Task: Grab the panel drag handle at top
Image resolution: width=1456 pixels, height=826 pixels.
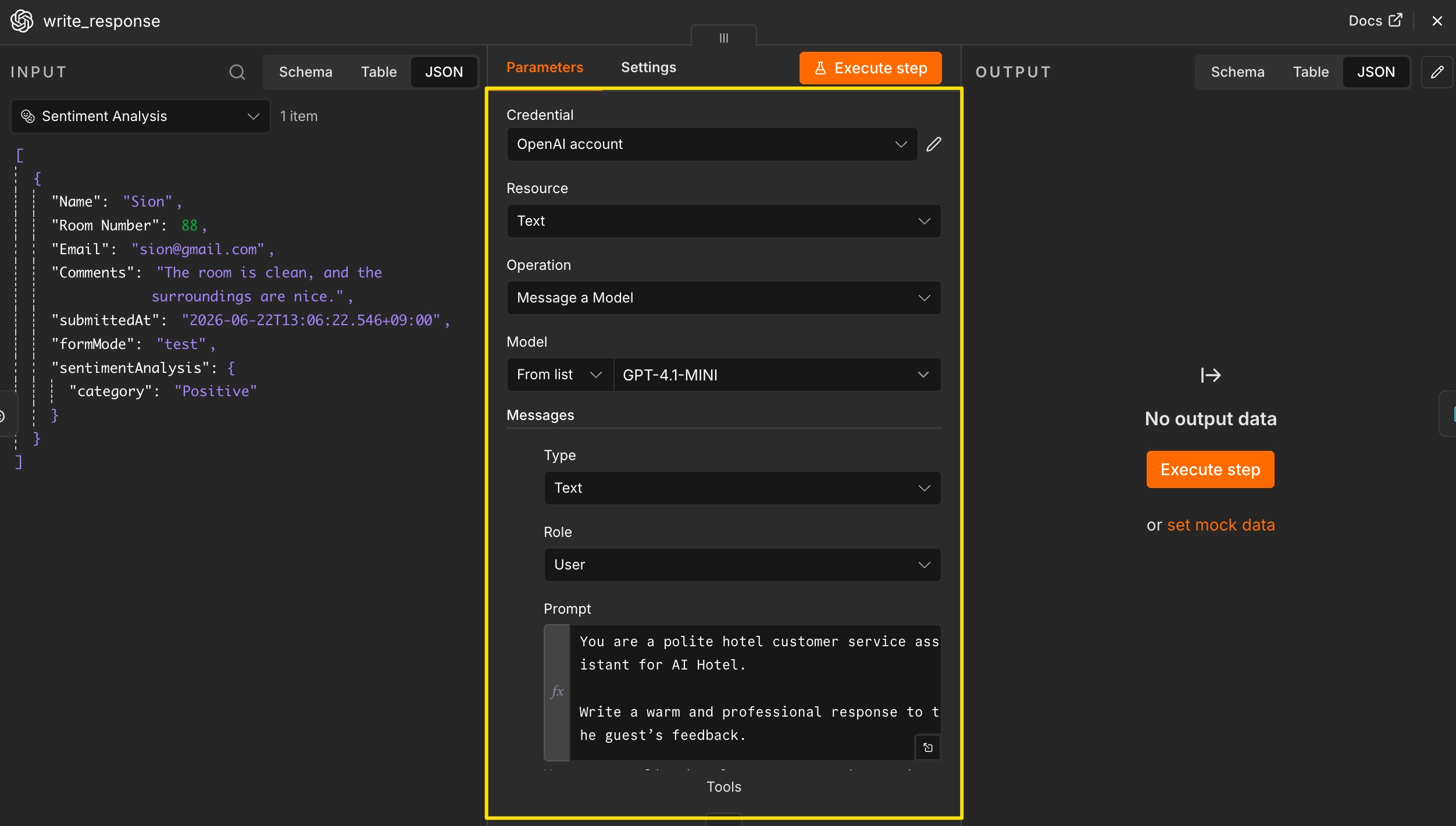Action: click(724, 38)
